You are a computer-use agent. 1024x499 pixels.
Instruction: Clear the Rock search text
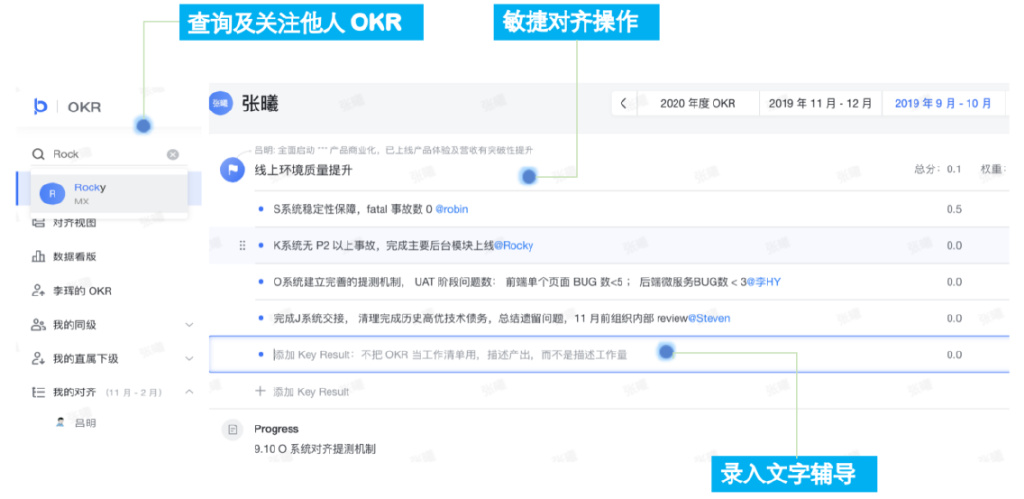point(172,154)
